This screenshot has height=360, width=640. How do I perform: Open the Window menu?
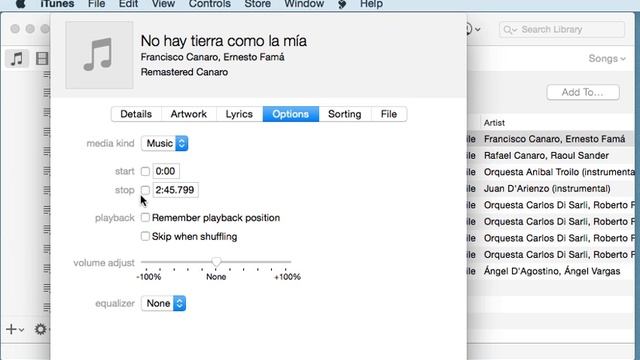pyautogui.click(x=304, y=4)
